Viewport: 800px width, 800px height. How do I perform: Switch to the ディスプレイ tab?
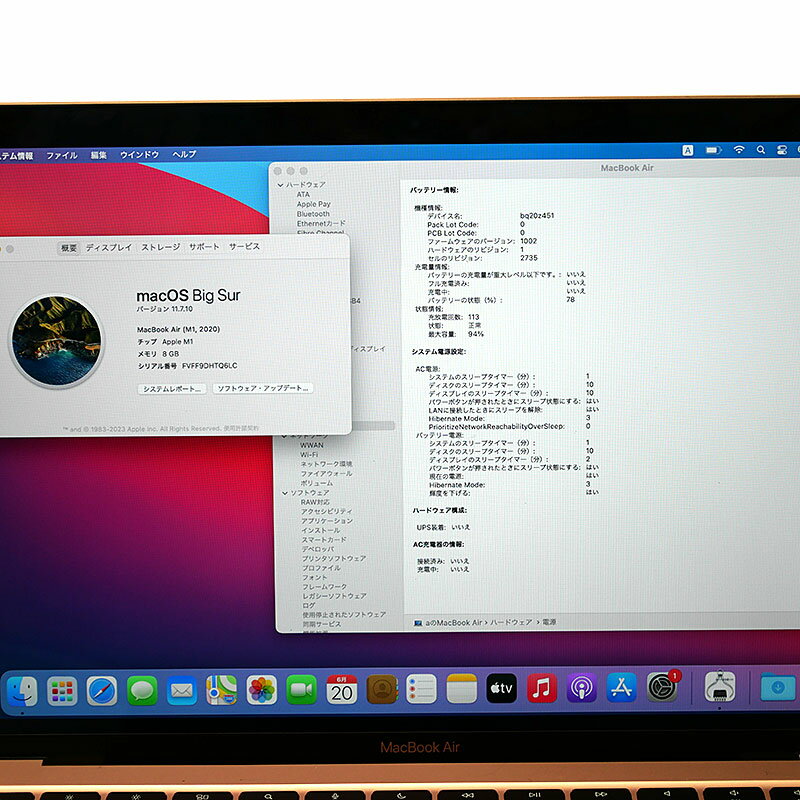tap(108, 247)
